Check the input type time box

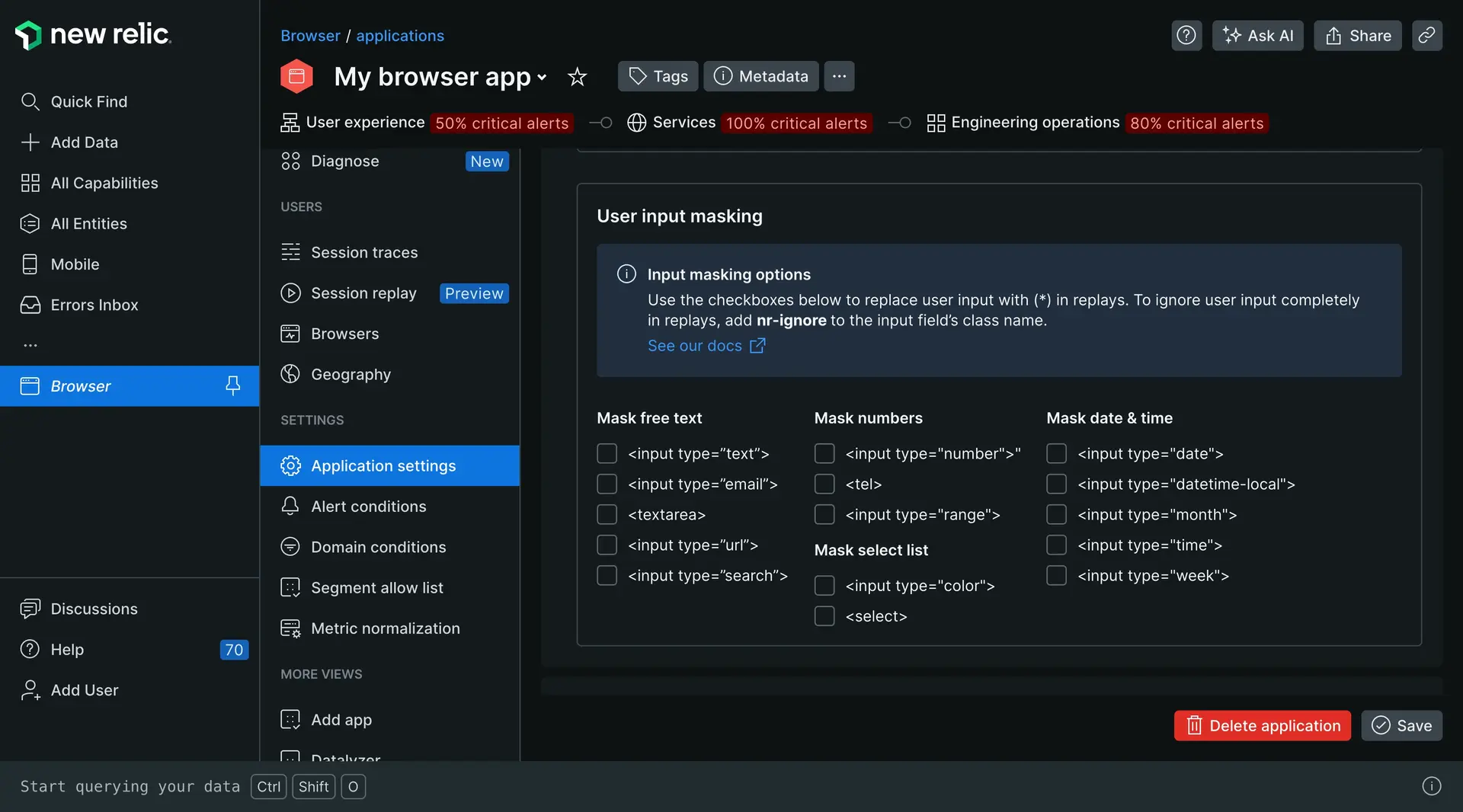(x=1056, y=545)
